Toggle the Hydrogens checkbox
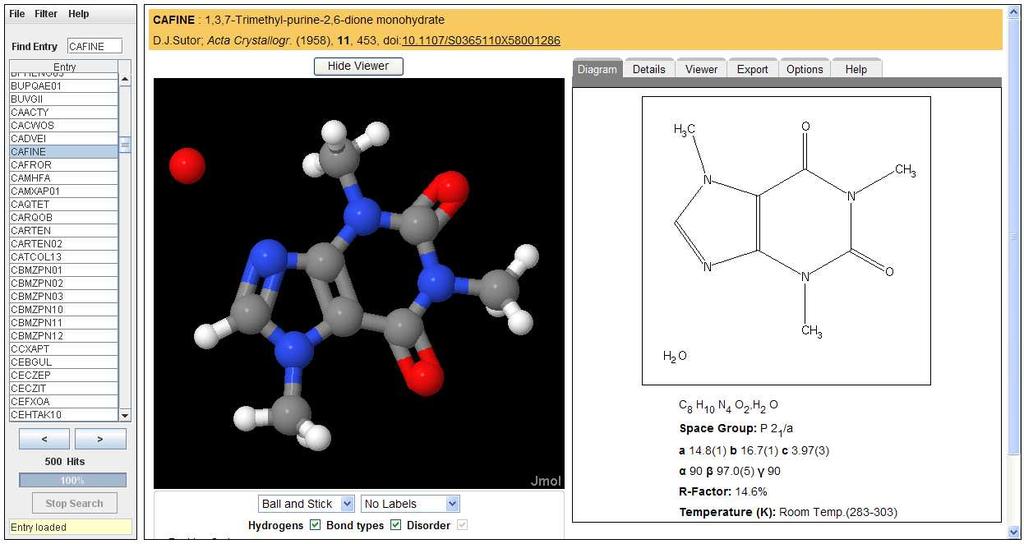1024x544 pixels. point(315,524)
